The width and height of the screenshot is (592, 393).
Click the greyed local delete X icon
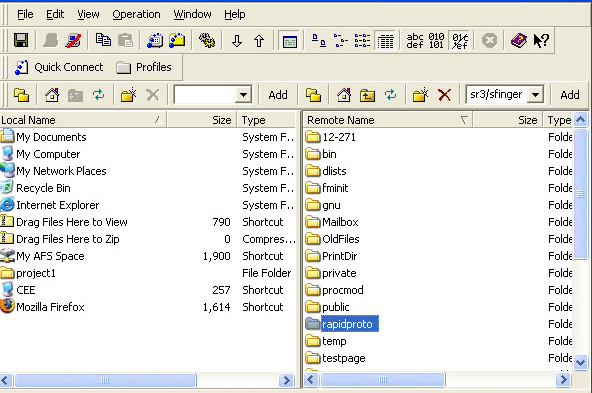tap(153, 95)
